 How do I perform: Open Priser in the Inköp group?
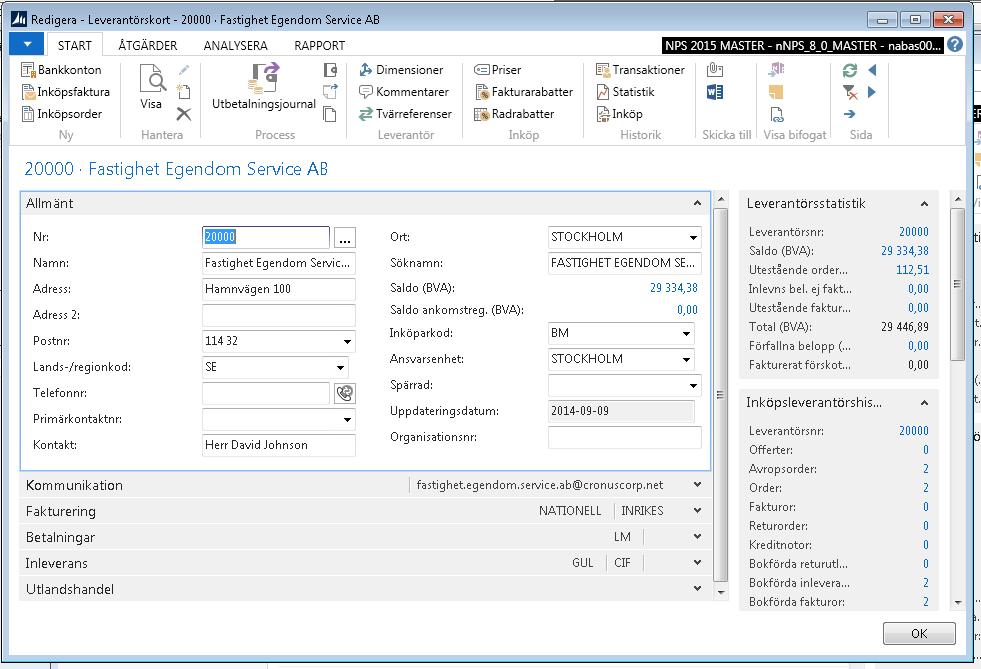(x=497, y=69)
